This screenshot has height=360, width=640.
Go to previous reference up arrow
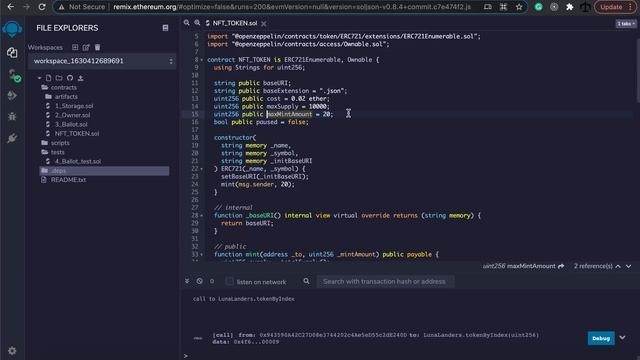(618, 266)
